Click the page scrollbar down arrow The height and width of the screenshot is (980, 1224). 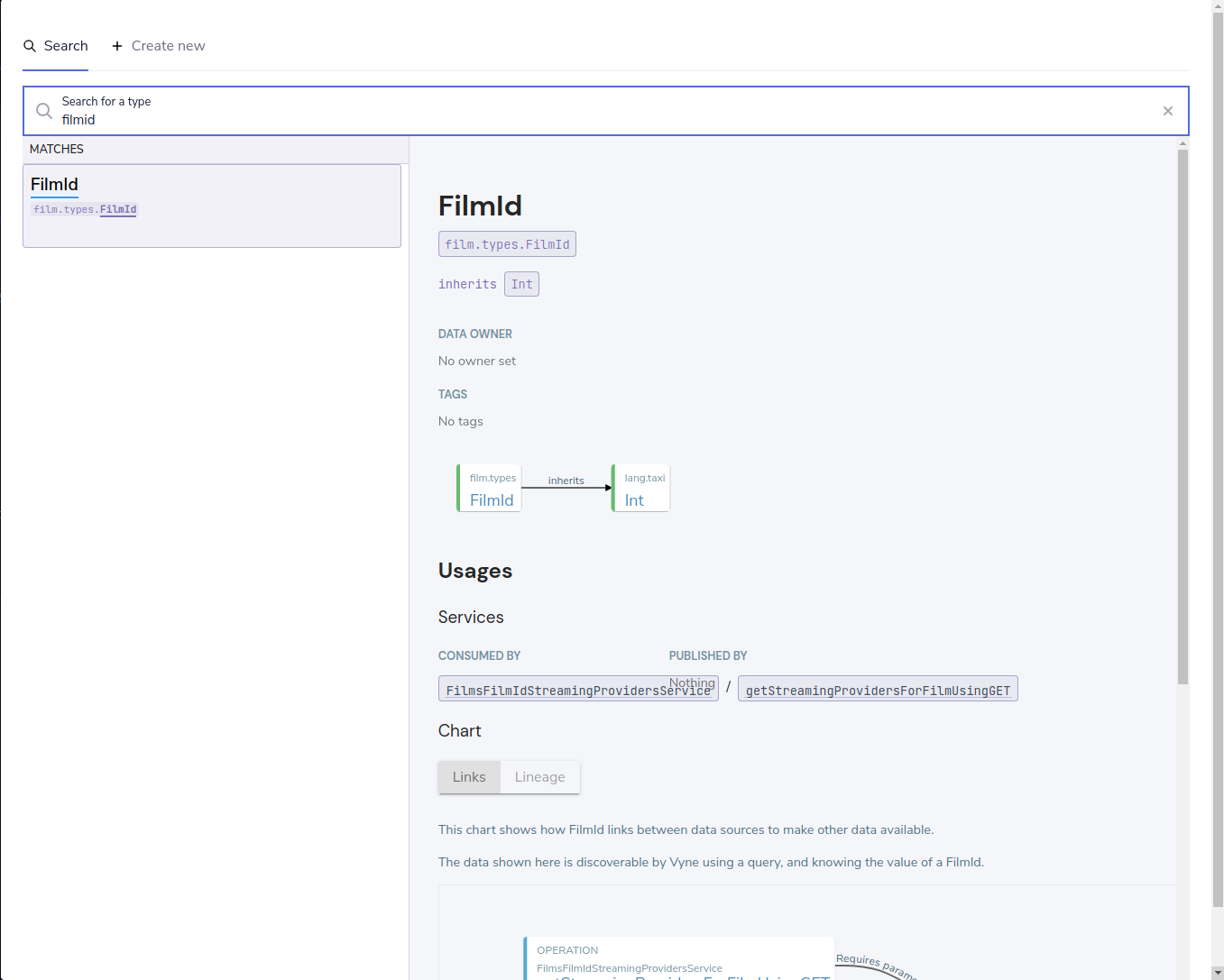1218,973
